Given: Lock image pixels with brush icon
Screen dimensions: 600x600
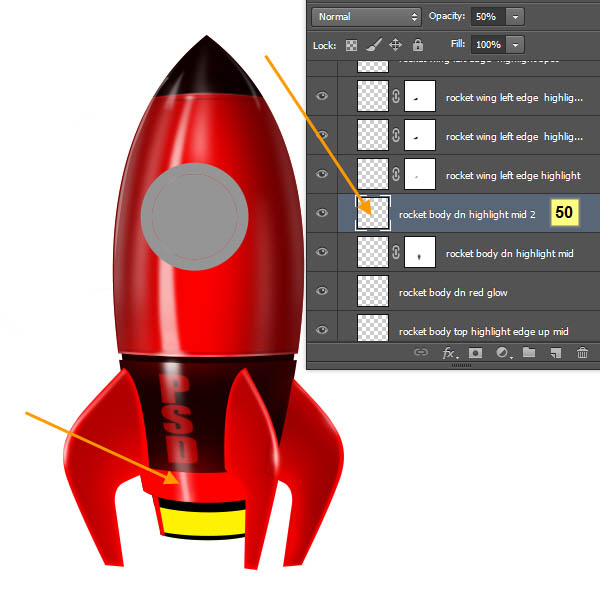Looking at the screenshot, I should click(x=373, y=45).
